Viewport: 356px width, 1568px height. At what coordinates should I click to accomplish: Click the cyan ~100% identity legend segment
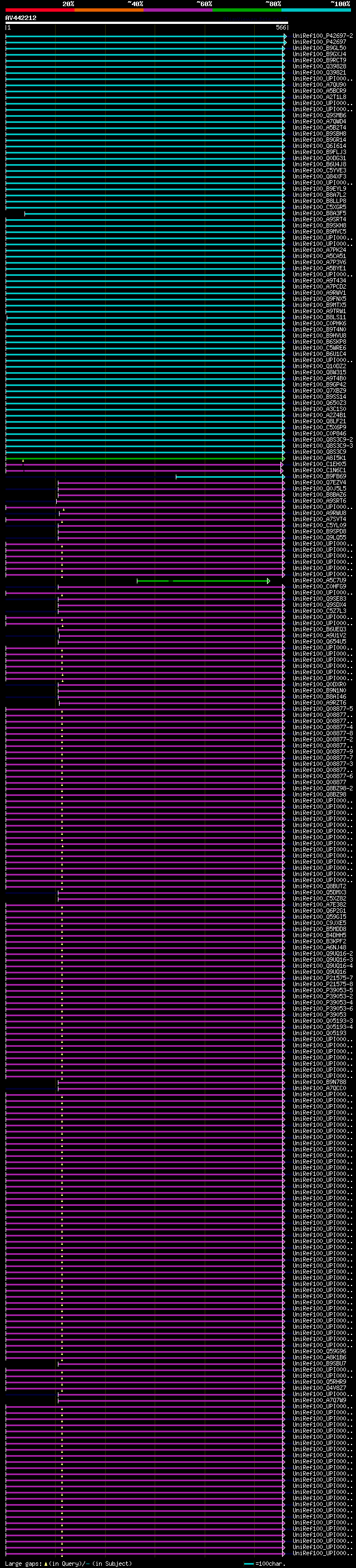(316, 10)
